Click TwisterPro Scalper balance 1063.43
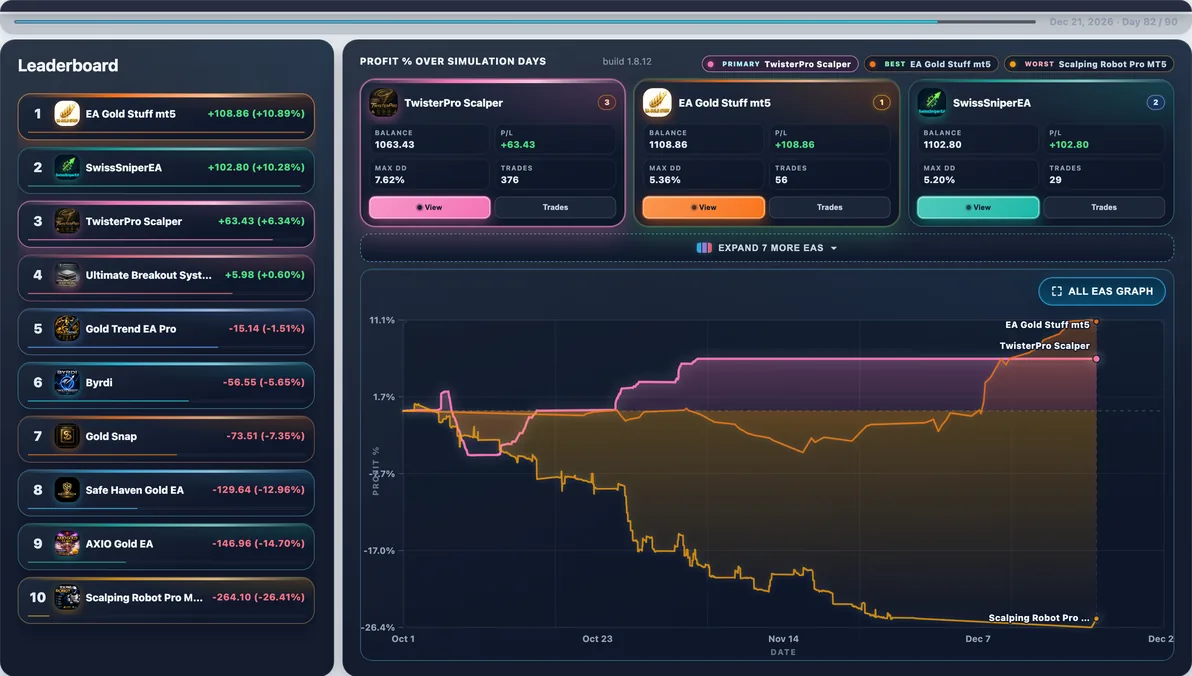Image resolution: width=1192 pixels, height=676 pixels. click(395, 144)
